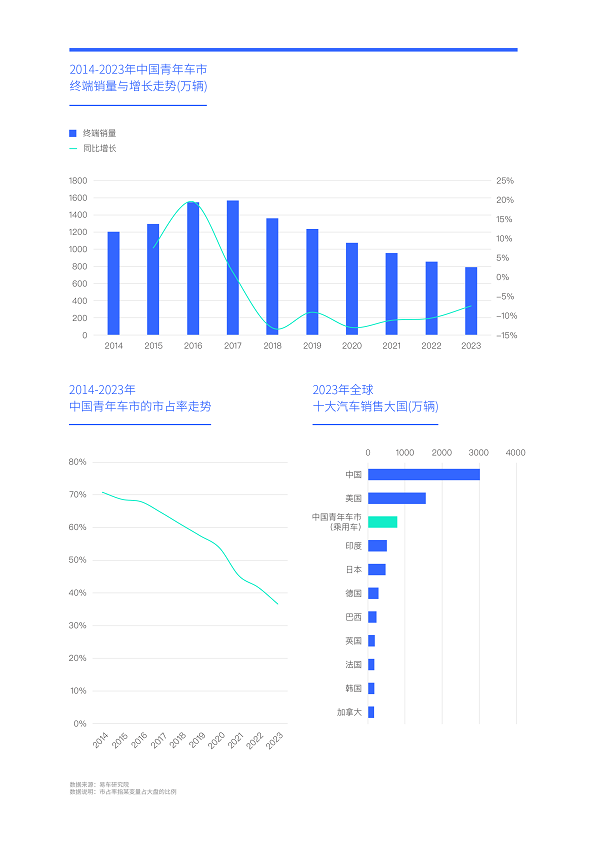Image resolution: width=600 pixels, height=842 pixels.
Task: Click the 2020 bar in sales chart
Action: click(x=352, y=289)
